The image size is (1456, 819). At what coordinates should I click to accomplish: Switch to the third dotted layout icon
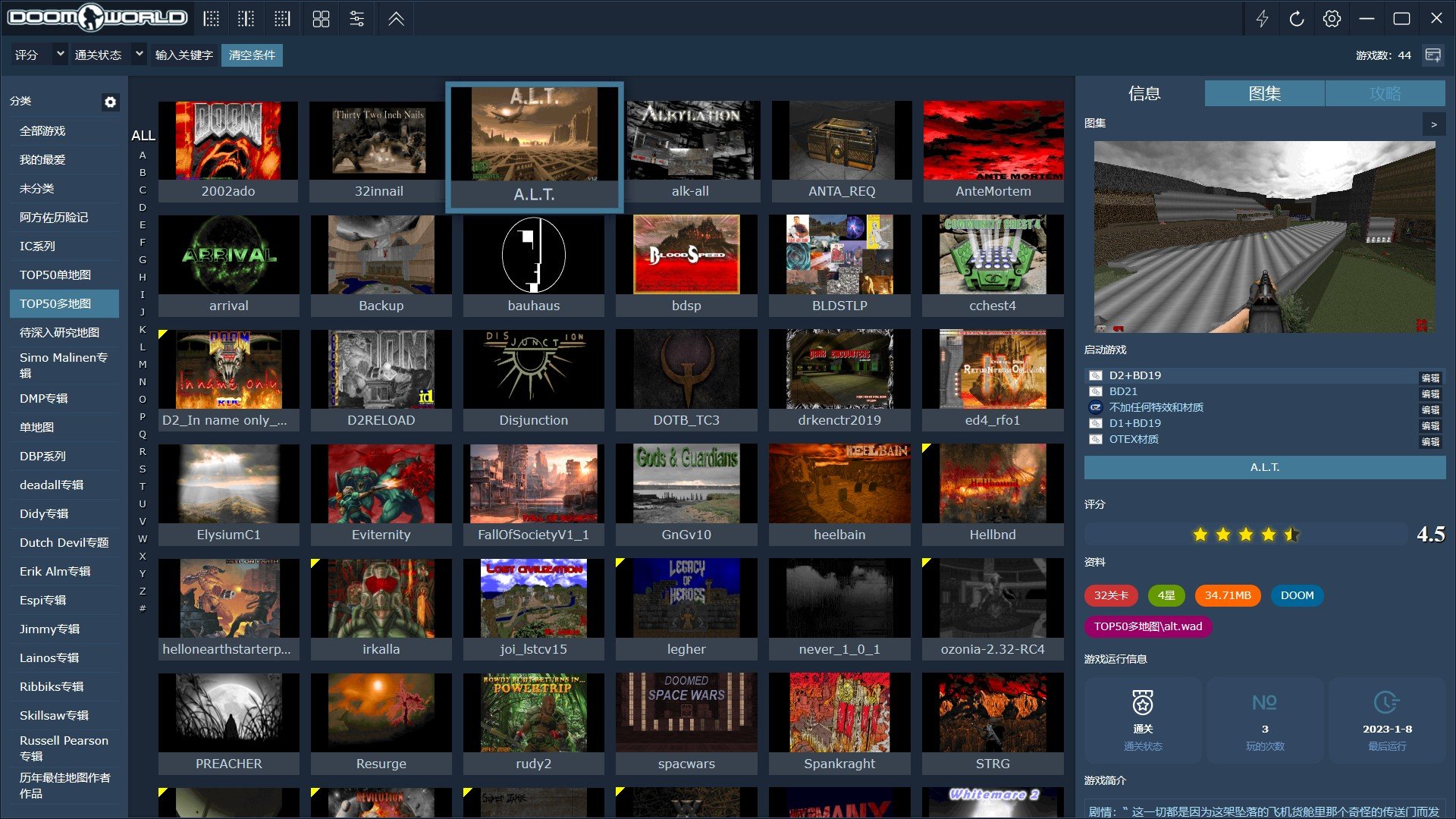coord(282,19)
